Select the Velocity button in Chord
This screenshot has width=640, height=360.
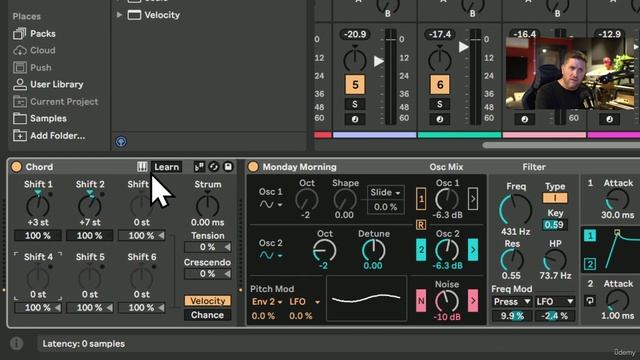(208, 301)
